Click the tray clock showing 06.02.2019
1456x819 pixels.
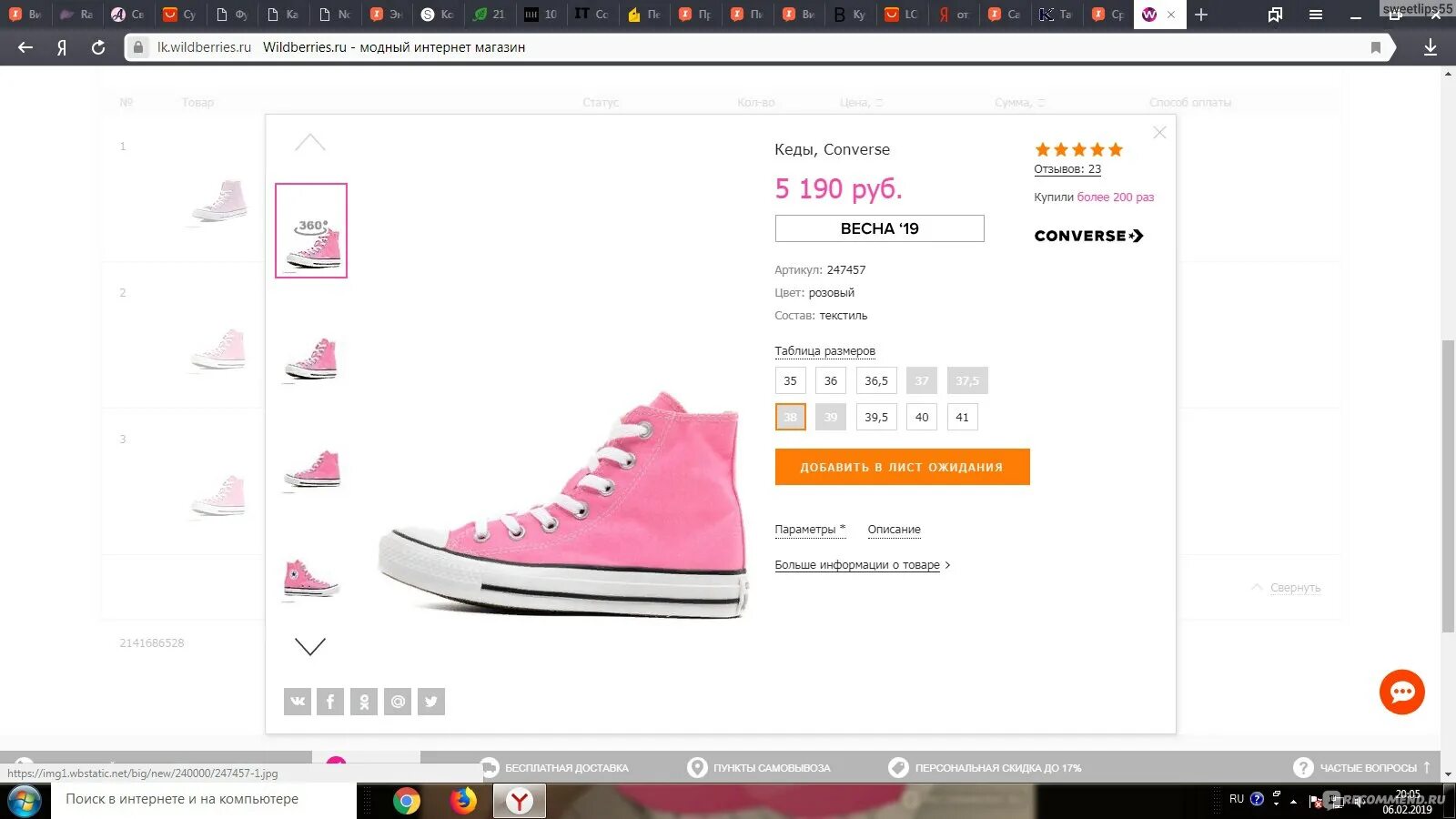pos(1407,802)
